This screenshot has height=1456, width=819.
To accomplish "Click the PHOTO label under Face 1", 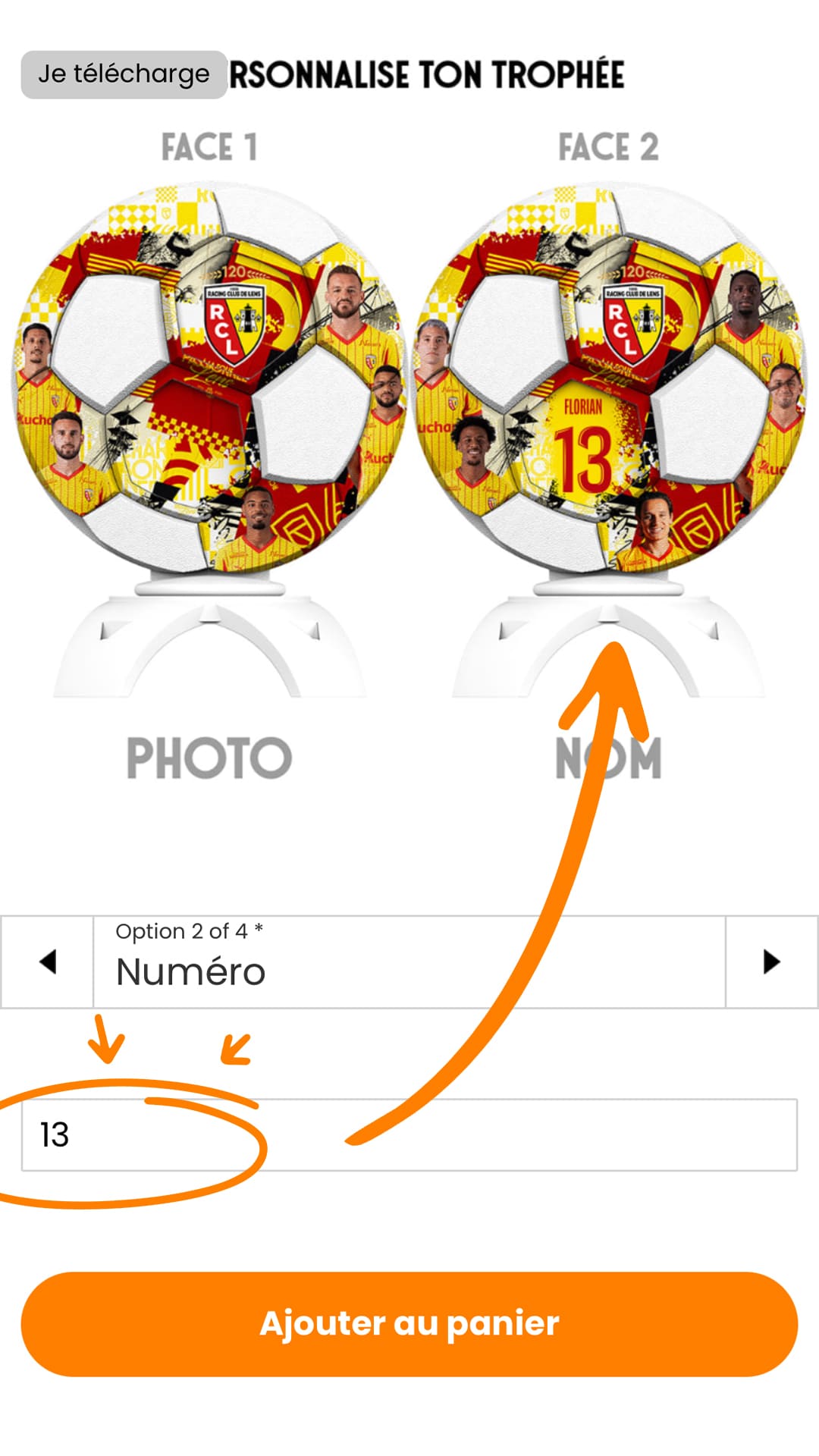I will point(209,758).
